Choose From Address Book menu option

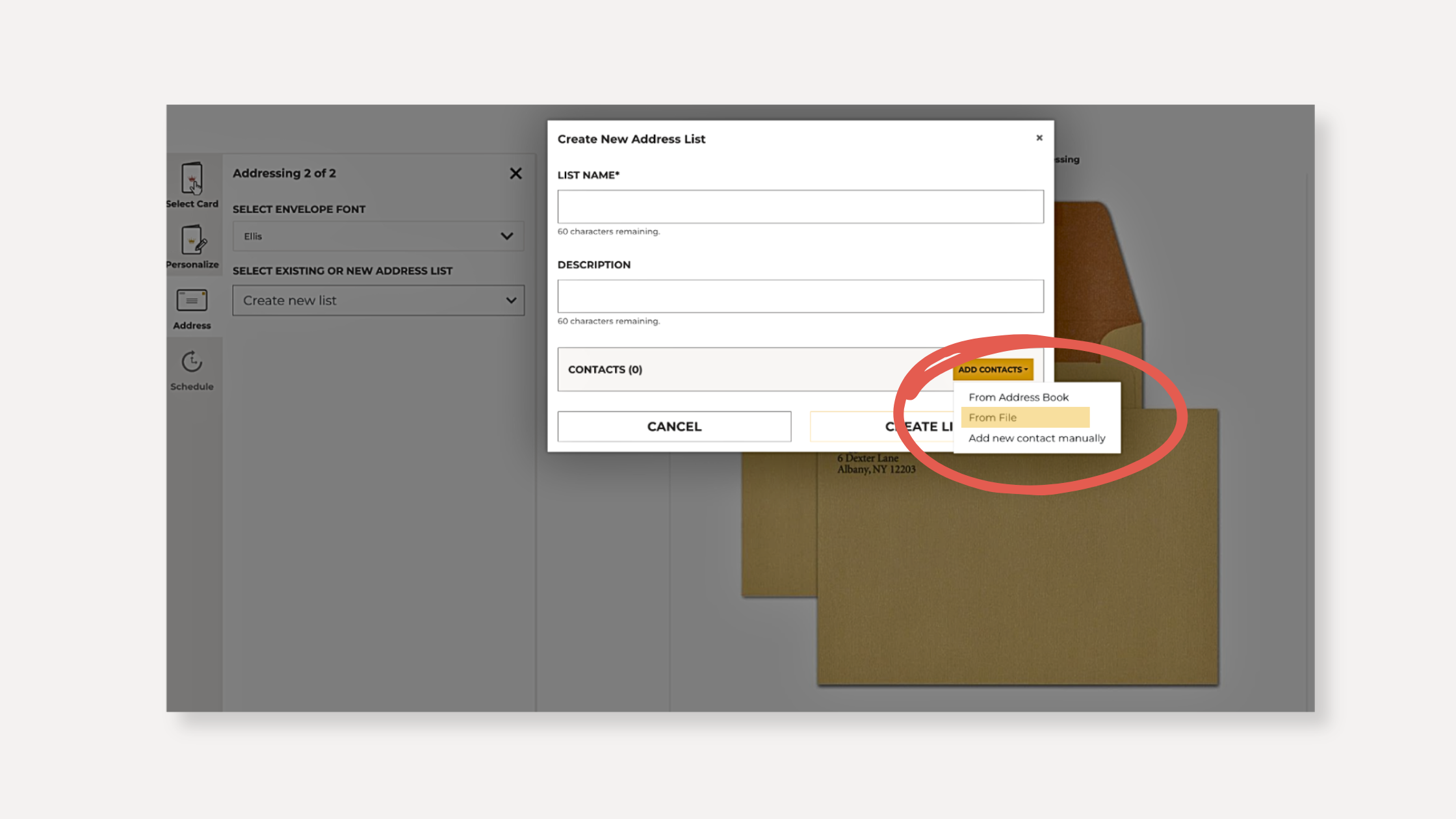pos(1018,397)
